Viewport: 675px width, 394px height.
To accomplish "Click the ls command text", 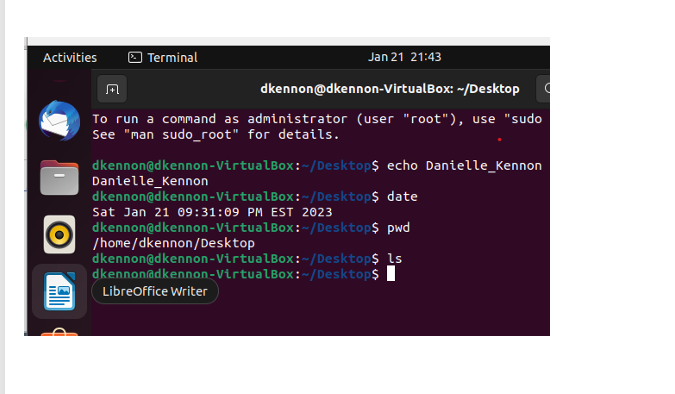I will 394,258.
